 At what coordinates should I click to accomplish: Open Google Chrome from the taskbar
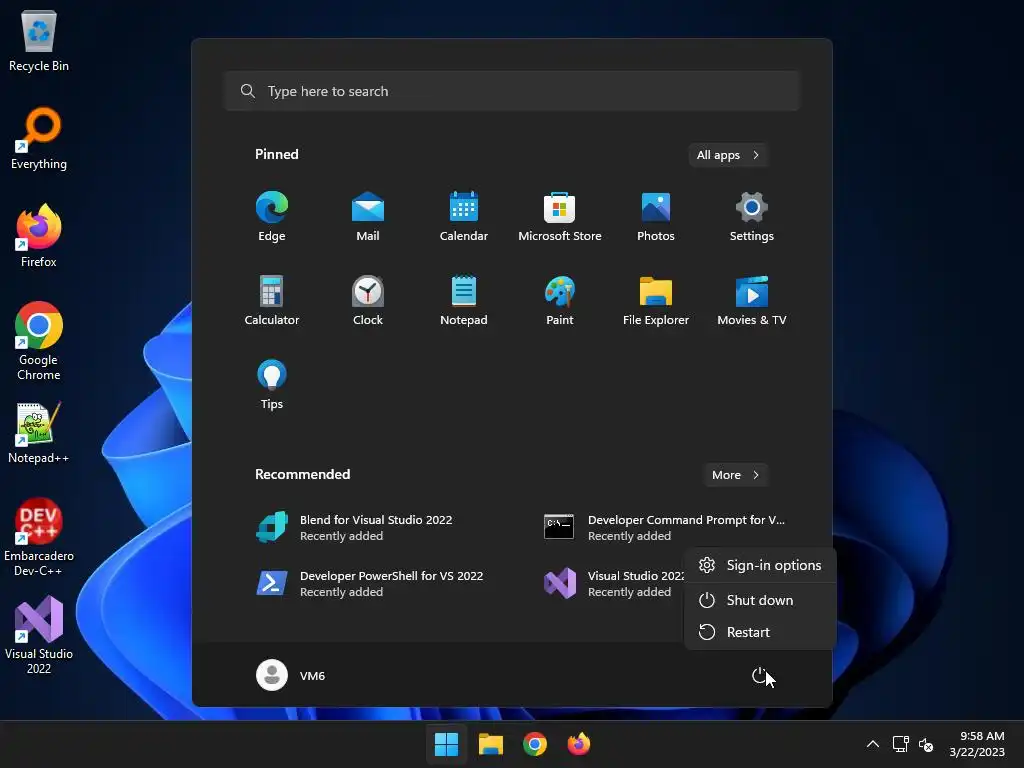coord(535,744)
